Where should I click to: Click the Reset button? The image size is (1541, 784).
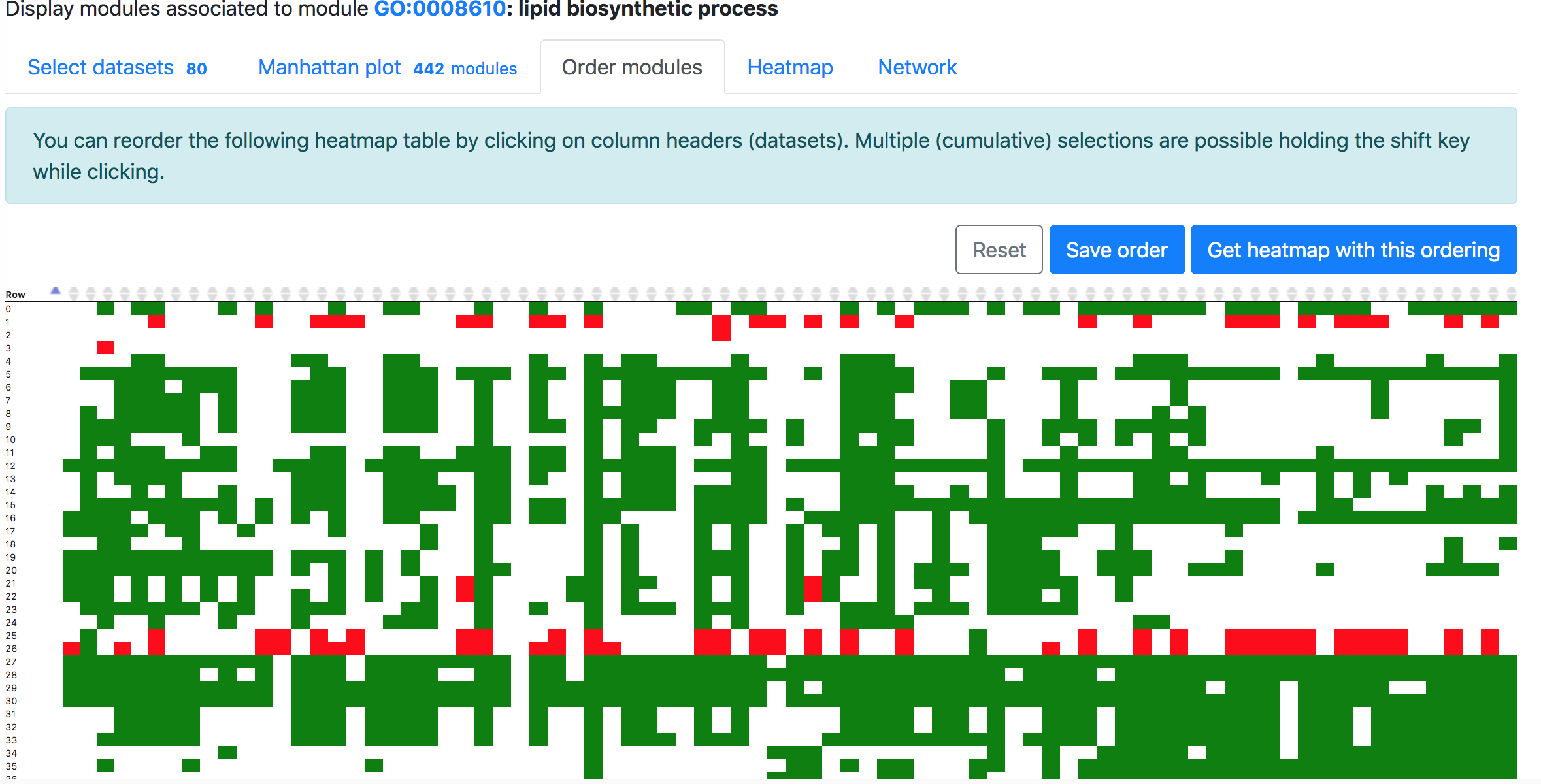(997, 250)
